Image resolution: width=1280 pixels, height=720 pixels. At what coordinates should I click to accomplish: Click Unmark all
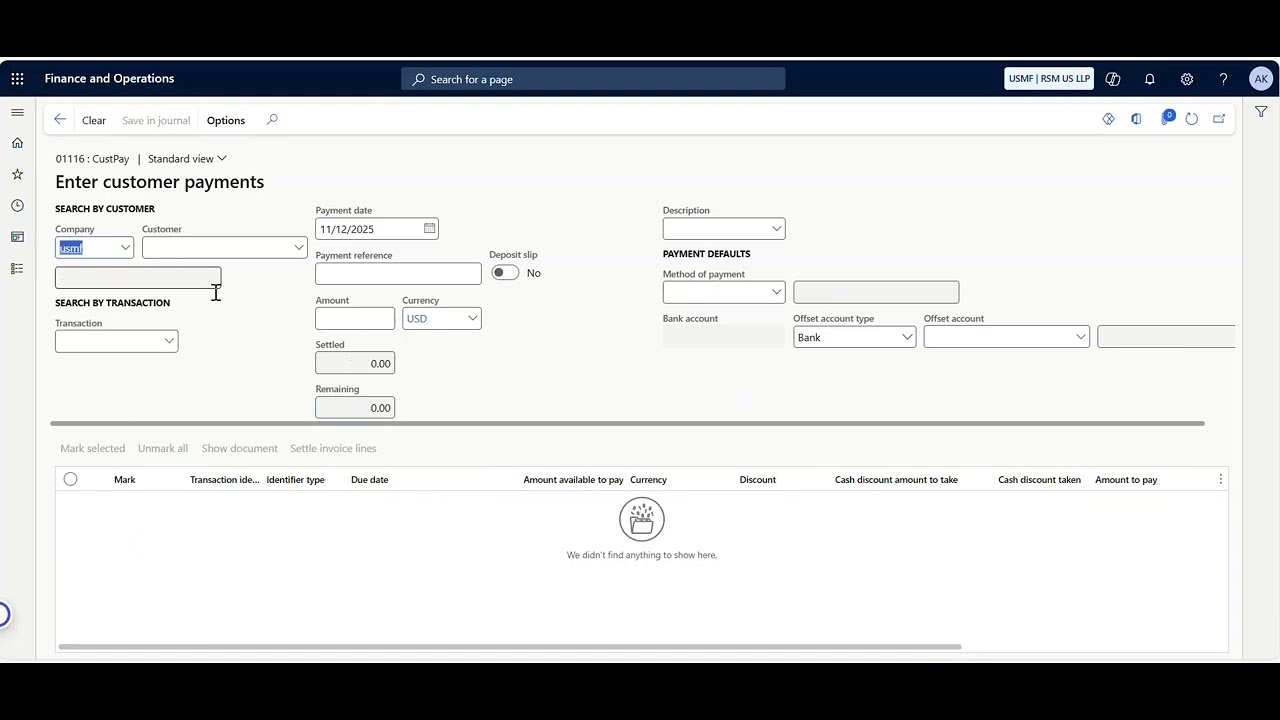click(x=163, y=449)
